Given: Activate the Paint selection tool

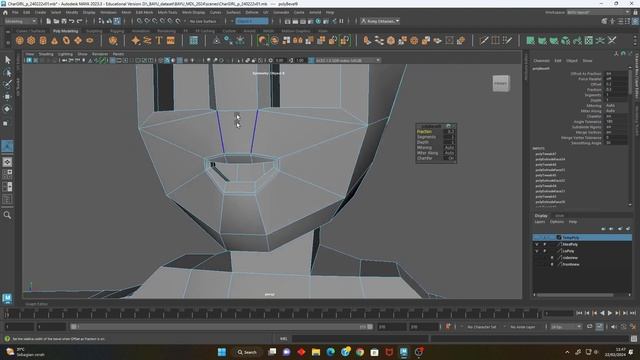Looking at the screenshot, I should click(x=7, y=84).
